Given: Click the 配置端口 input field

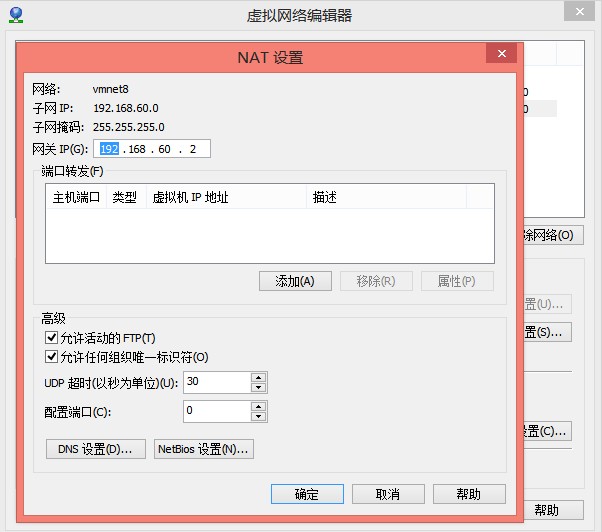Looking at the screenshot, I should [x=216, y=410].
